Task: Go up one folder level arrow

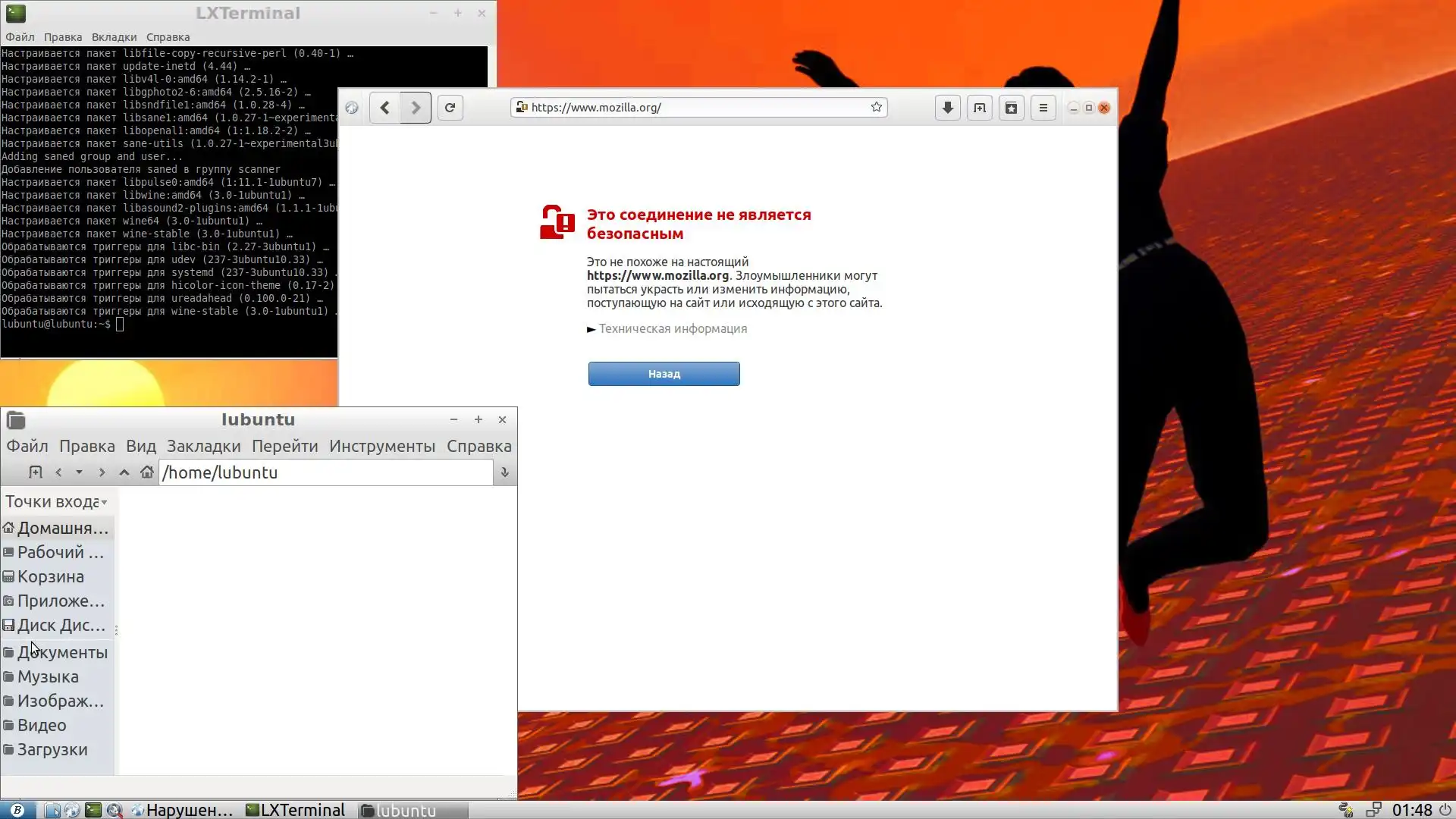Action: click(x=124, y=472)
